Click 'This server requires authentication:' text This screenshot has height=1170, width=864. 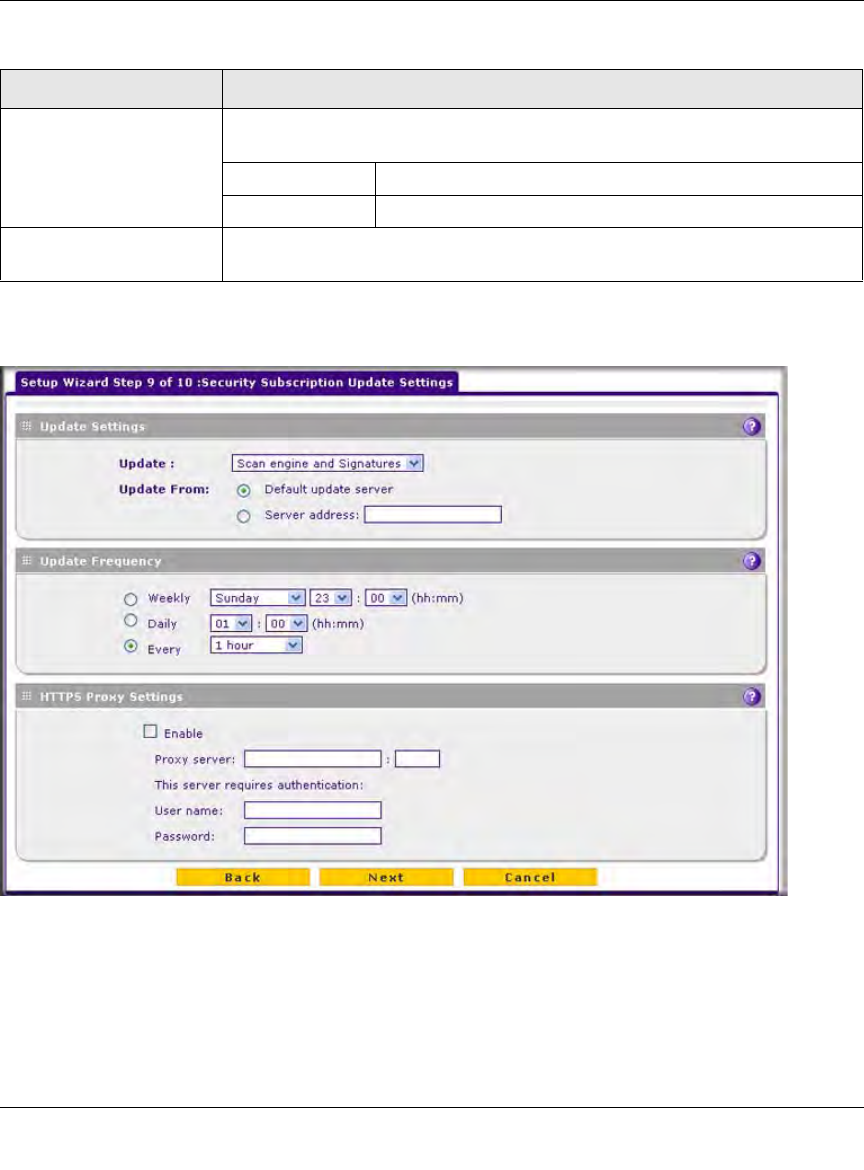259,785
